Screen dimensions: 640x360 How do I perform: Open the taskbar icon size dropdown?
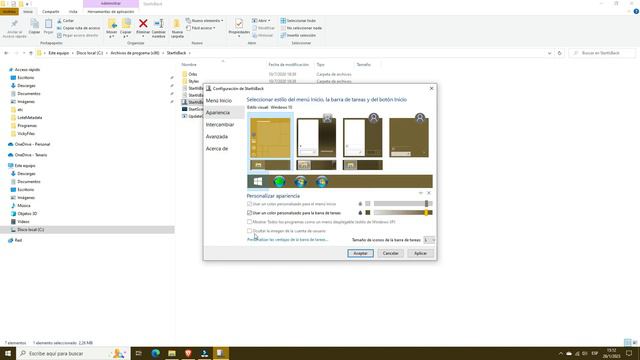(x=429, y=240)
